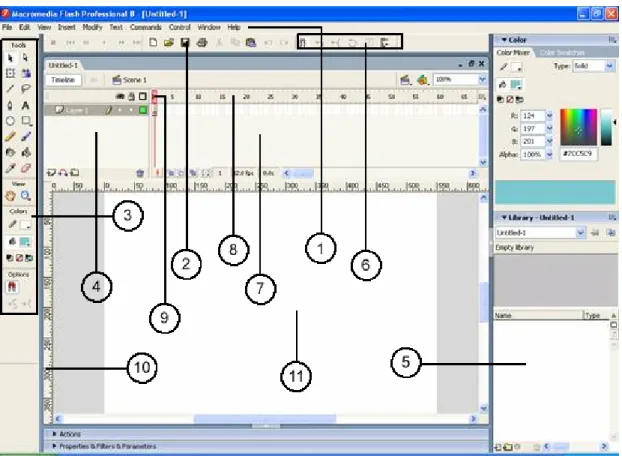The height and width of the screenshot is (456, 622).
Task: Reset to black and white in Tools colors
Action: [10, 258]
